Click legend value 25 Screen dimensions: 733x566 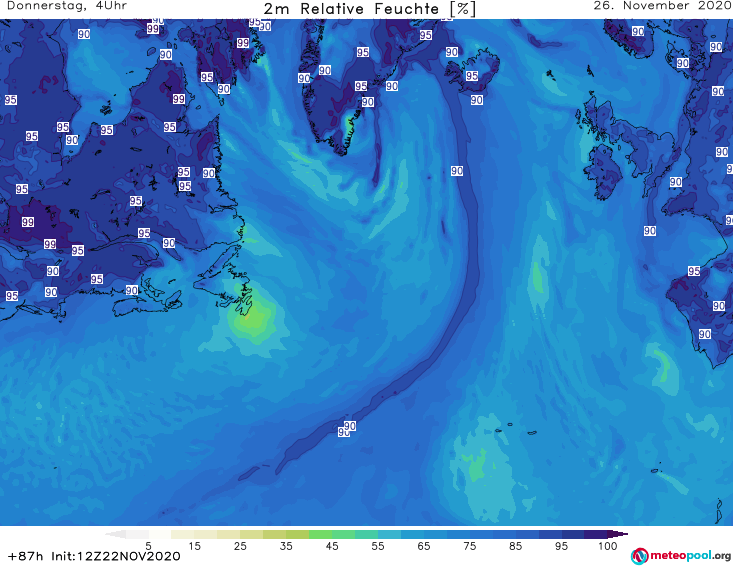point(240,546)
